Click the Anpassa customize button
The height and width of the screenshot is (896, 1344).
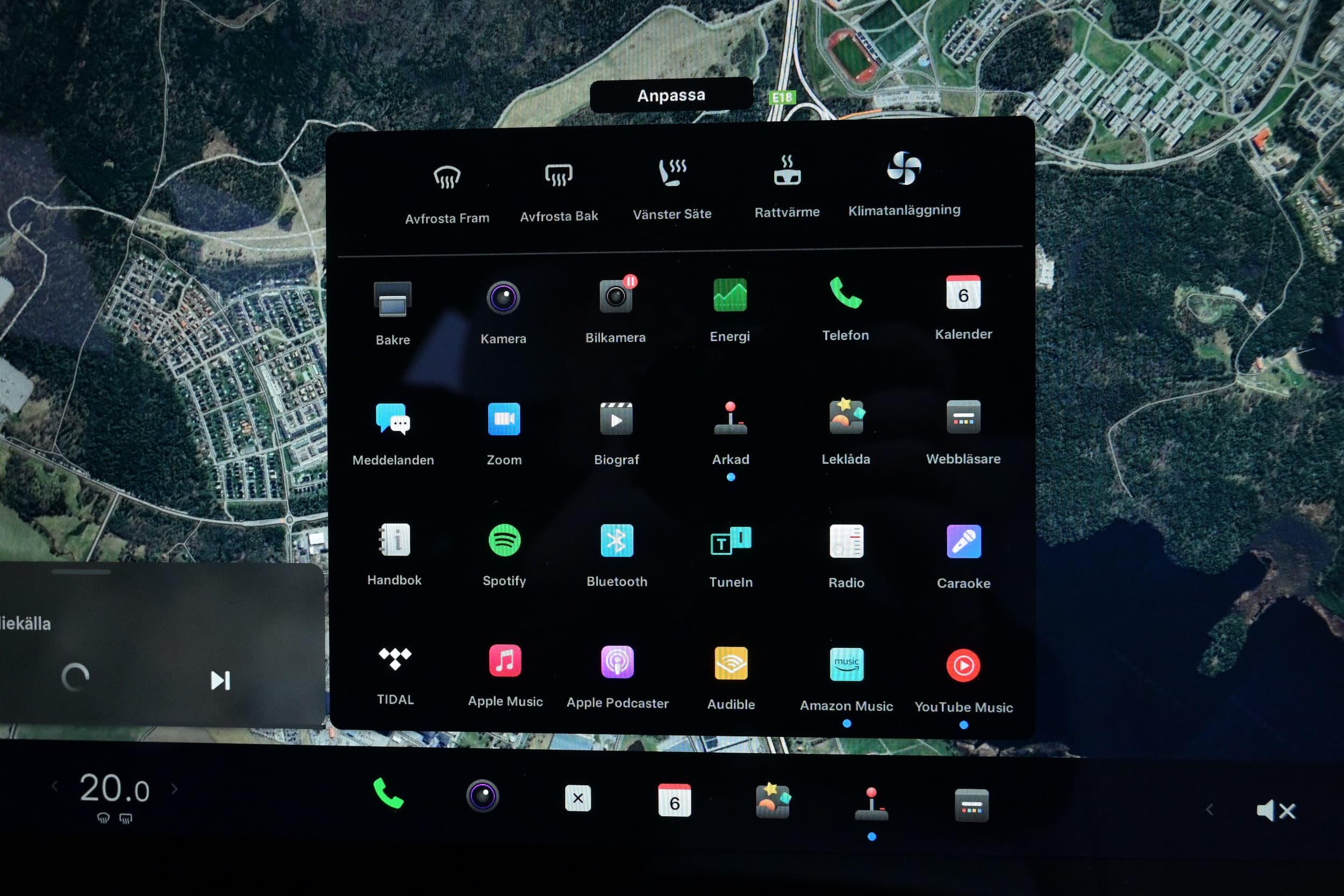(x=671, y=96)
